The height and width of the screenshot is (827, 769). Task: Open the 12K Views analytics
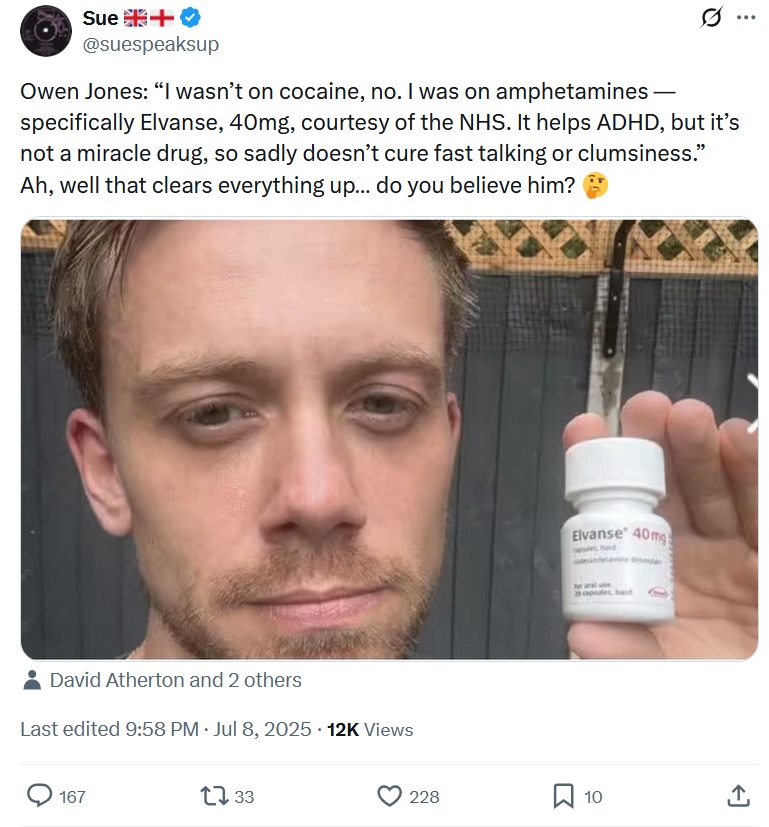coord(370,729)
